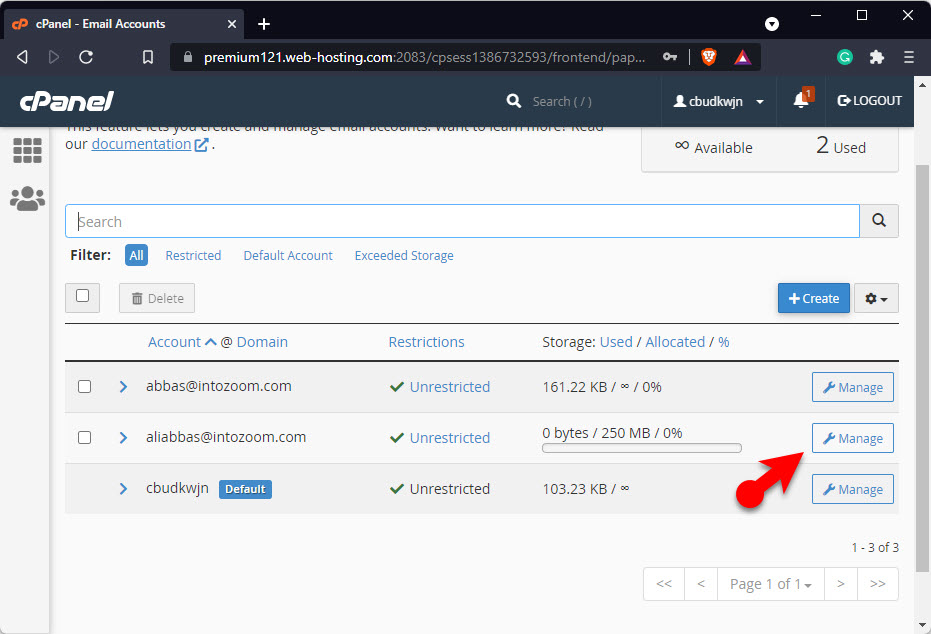Screen dimensions: 931x634
Task: Bookmark this page using bookmark icon
Action: [148, 57]
